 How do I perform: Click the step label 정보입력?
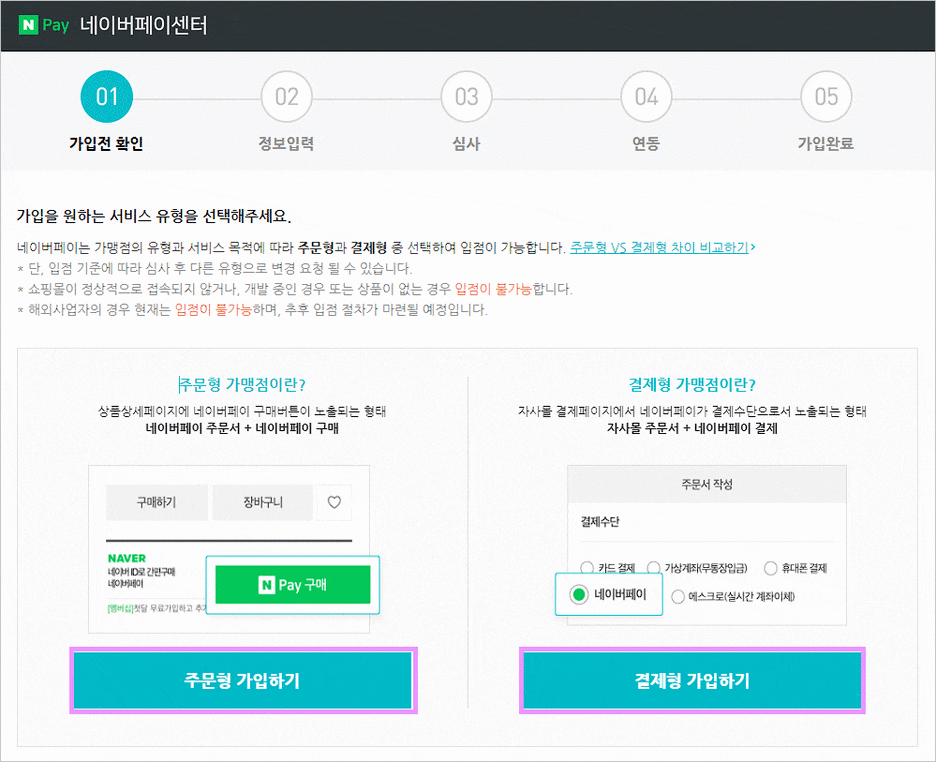(286, 144)
